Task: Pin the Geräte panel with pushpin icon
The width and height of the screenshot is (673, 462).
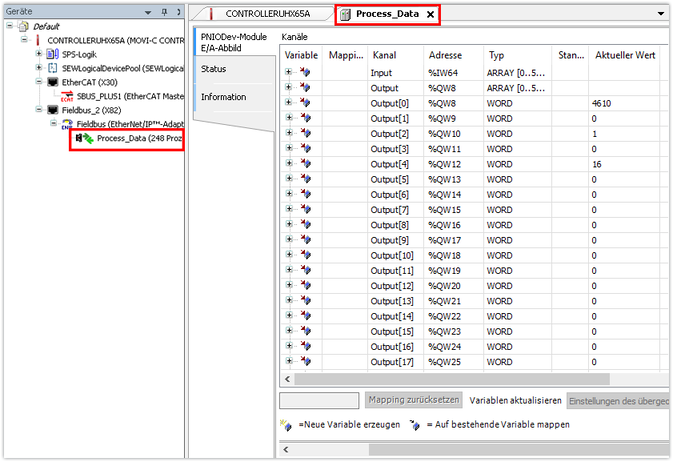Action: pos(163,12)
